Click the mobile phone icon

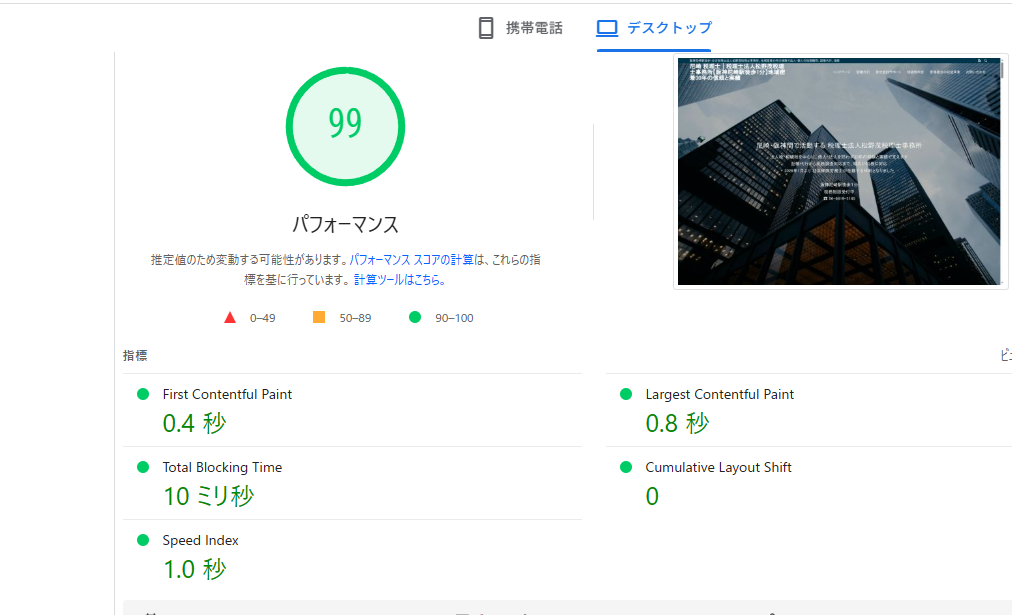coord(486,28)
